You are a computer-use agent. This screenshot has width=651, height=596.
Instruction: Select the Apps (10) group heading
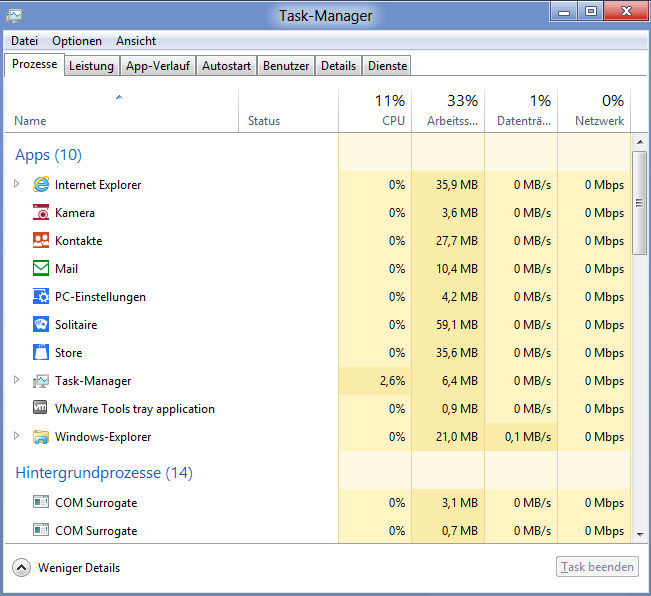pyautogui.click(x=48, y=155)
